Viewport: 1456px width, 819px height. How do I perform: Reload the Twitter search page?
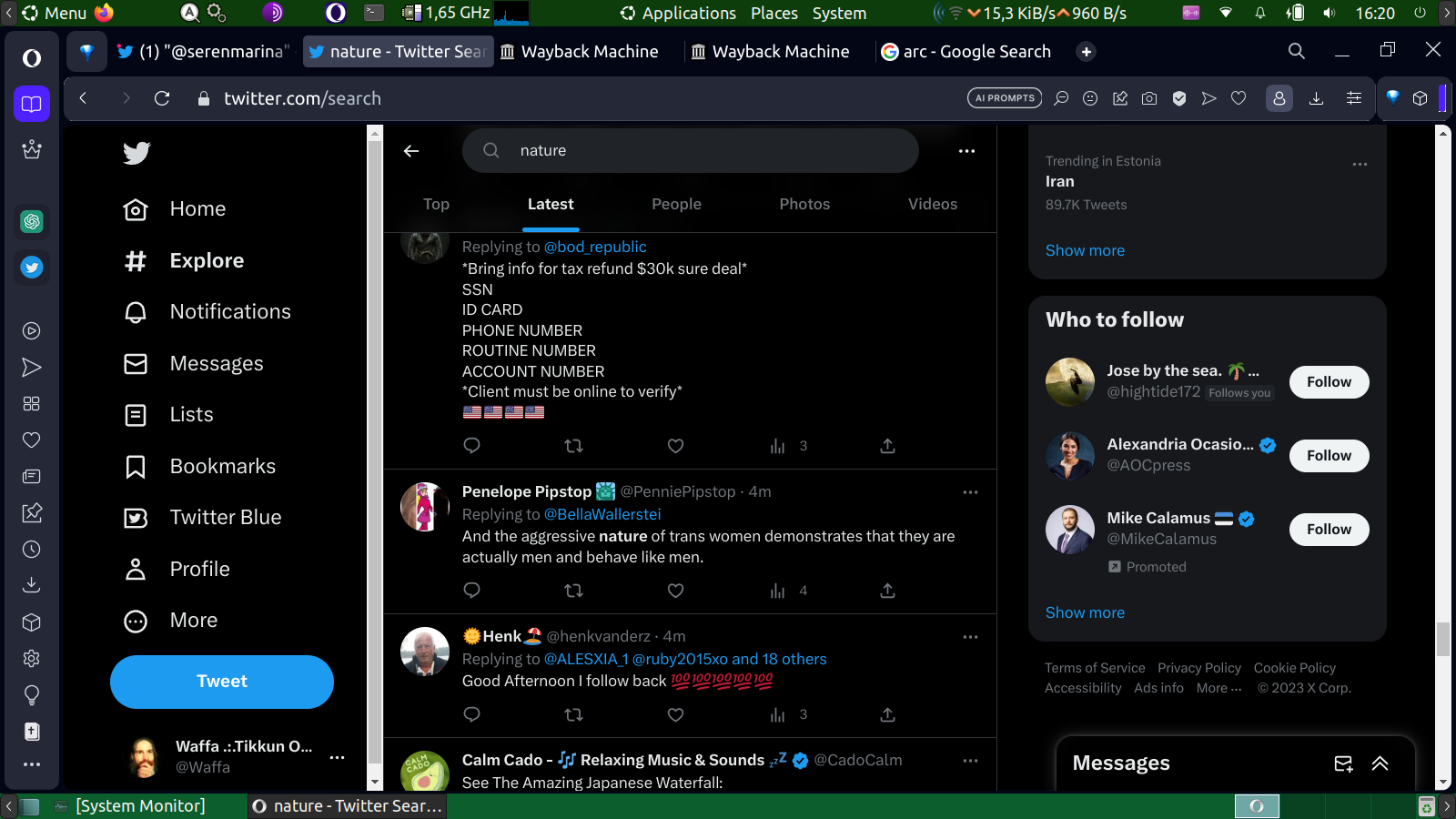pyautogui.click(x=162, y=98)
